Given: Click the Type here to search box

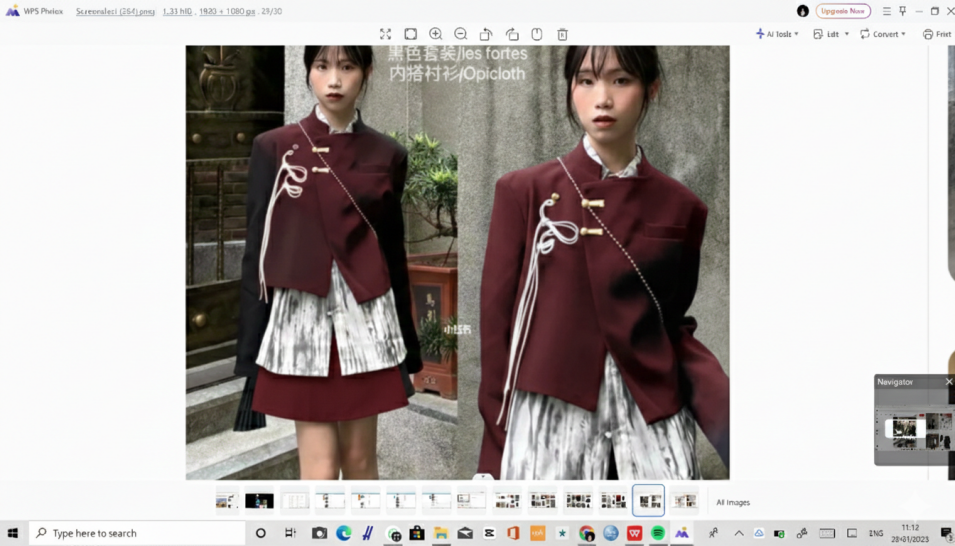Looking at the screenshot, I should [x=136, y=533].
